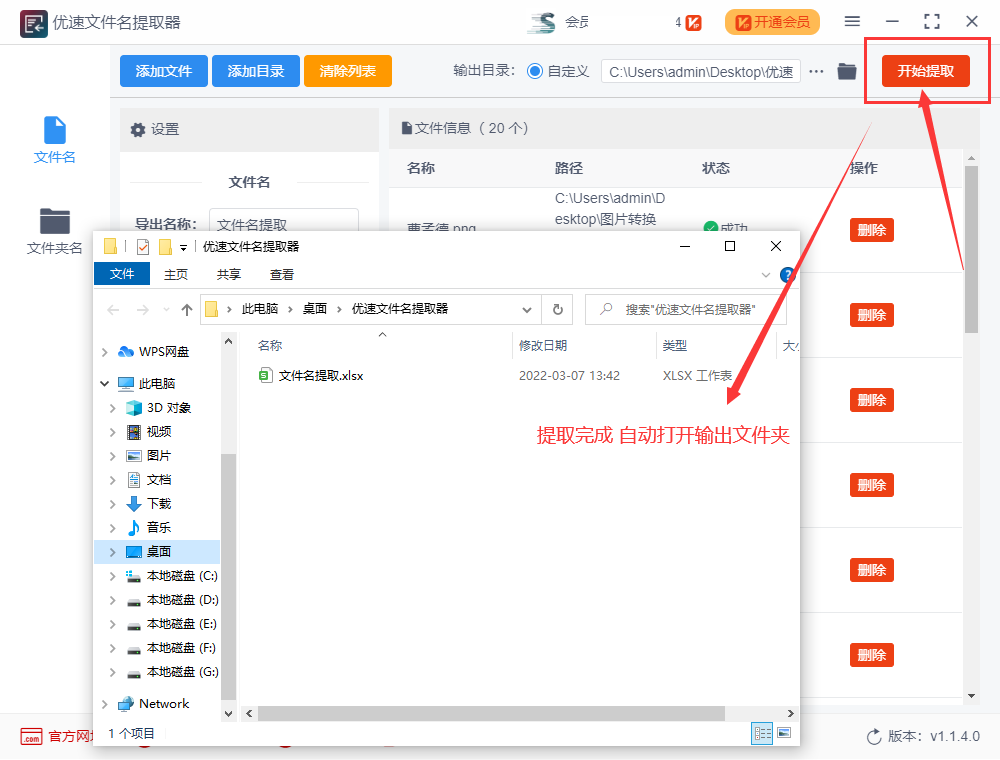This screenshot has width=1000, height=760.
Task: Switch to the 查看 ribbon tab
Action: [x=281, y=273]
